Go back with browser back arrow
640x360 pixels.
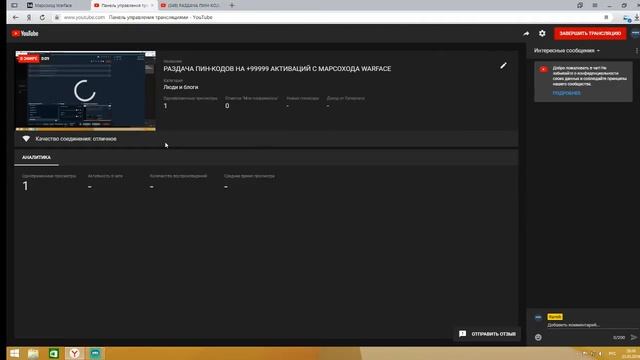coord(16,18)
